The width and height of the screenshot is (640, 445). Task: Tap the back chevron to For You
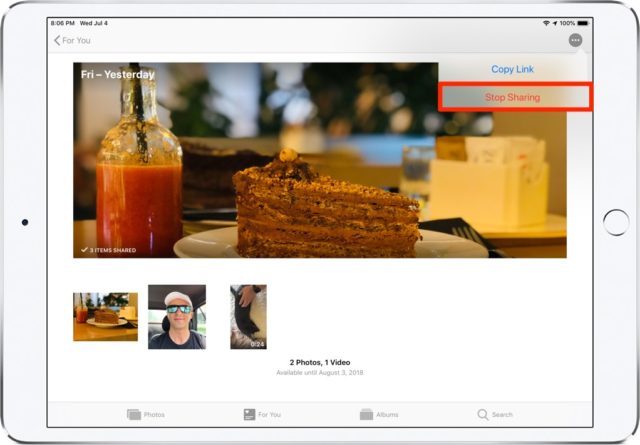click(57, 40)
